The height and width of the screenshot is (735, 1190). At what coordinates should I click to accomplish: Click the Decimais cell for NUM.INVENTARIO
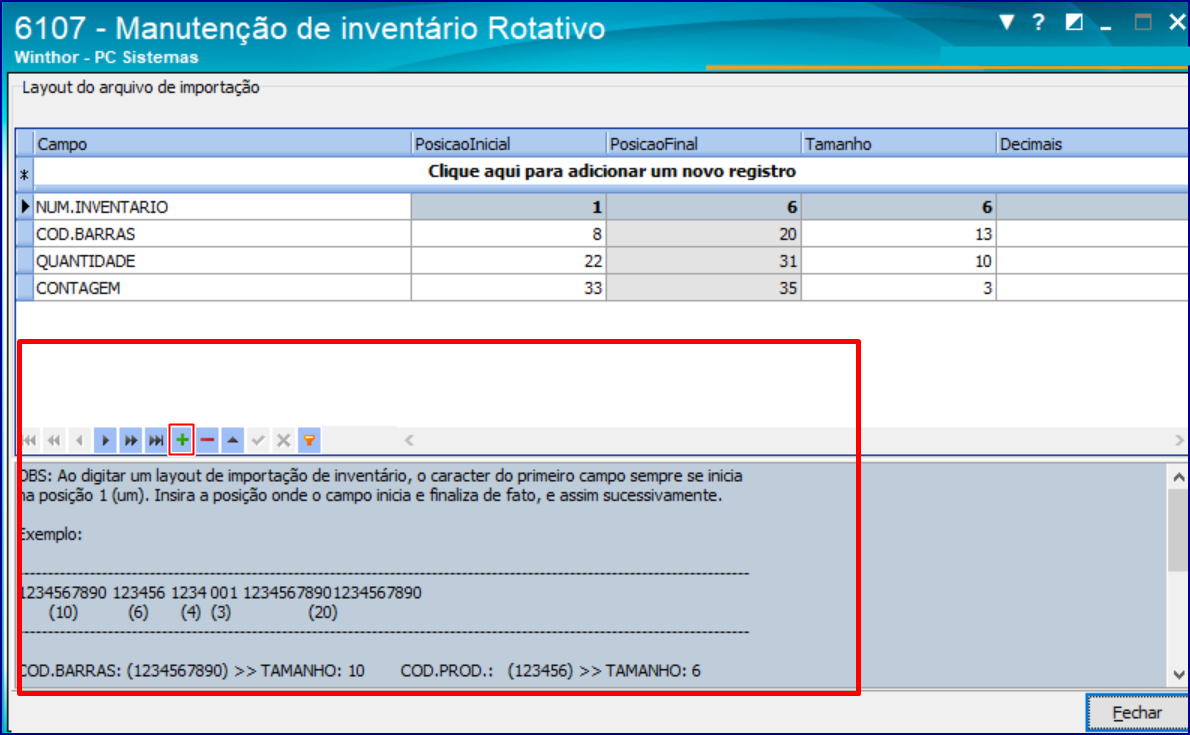pos(1093,207)
